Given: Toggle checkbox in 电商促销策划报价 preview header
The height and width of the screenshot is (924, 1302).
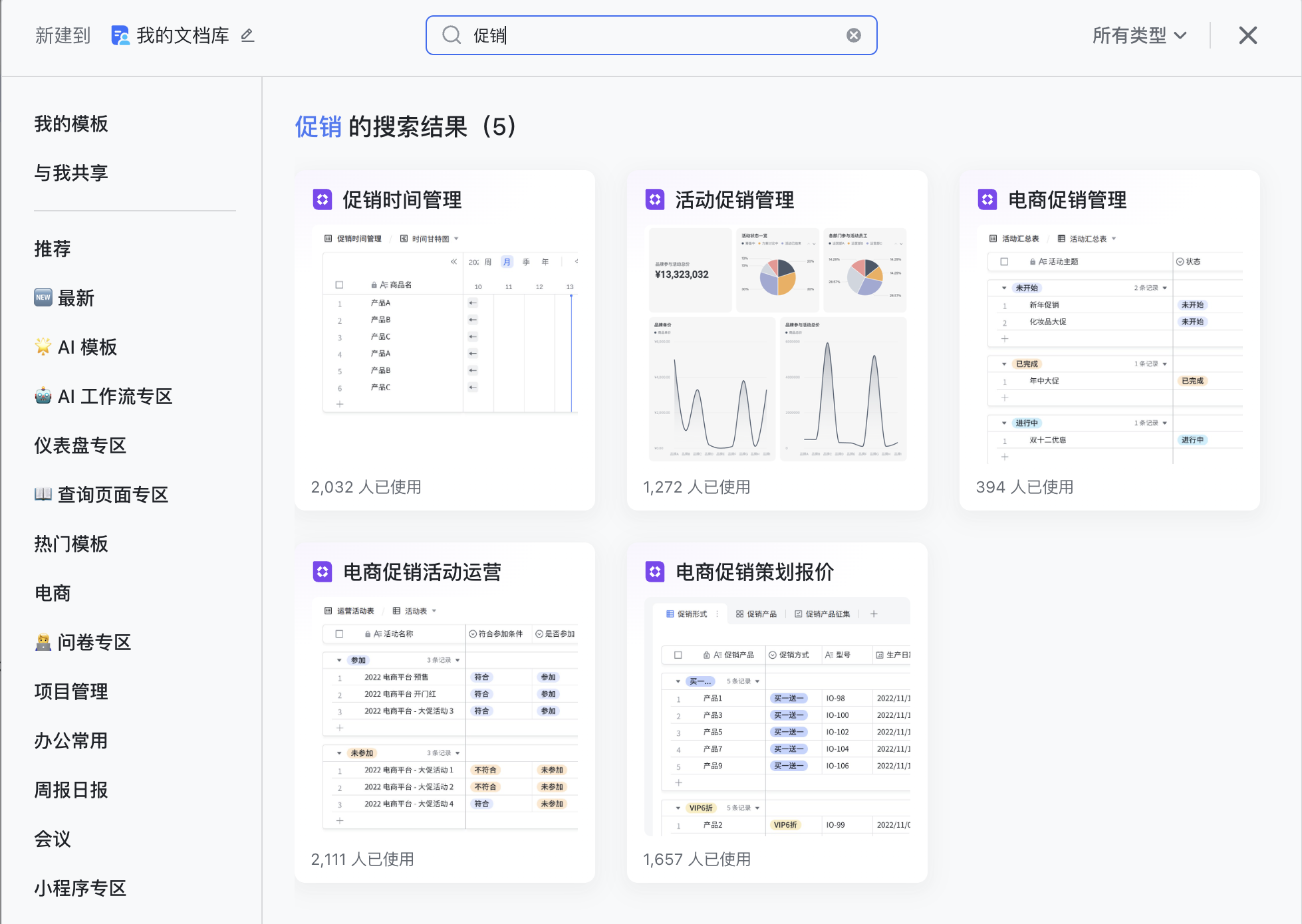Looking at the screenshot, I should pyautogui.click(x=678, y=655).
